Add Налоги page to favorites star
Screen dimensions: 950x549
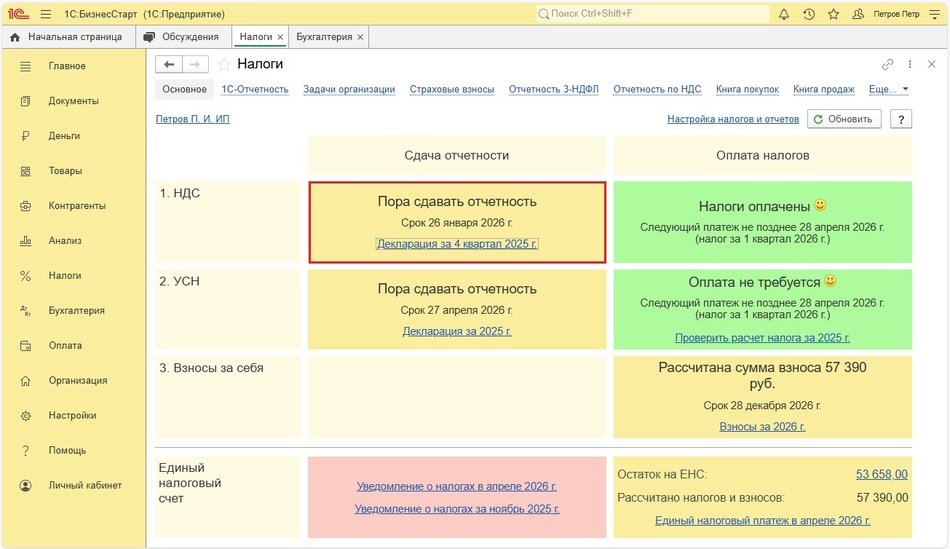[224, 64]
